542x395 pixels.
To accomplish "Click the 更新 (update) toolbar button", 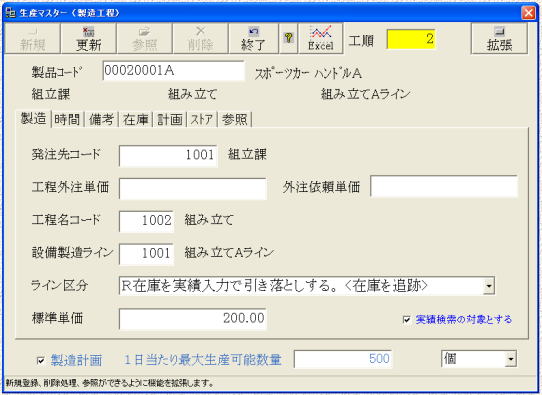I will click(x=88, y=38).
